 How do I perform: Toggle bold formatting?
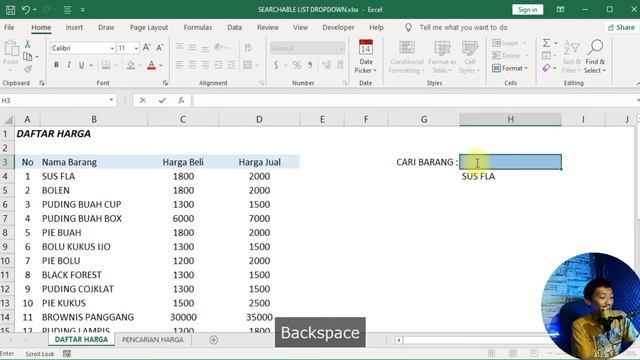56,65
